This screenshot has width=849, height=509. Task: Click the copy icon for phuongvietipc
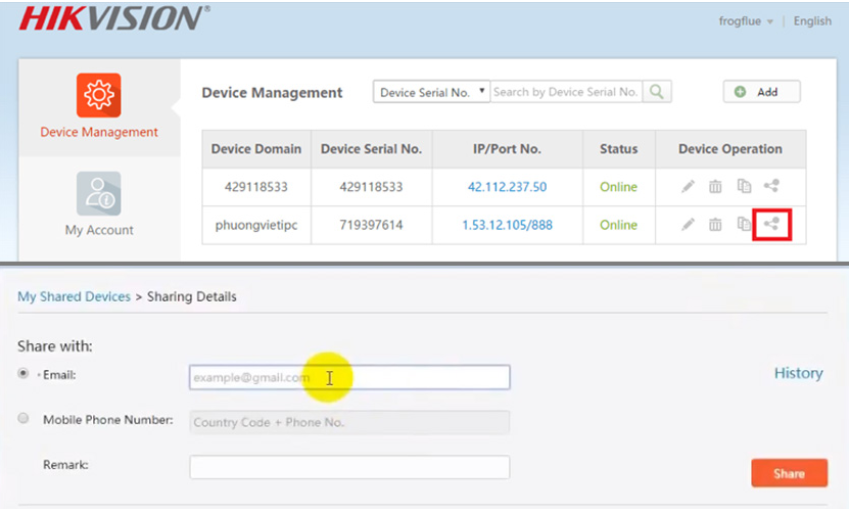pos(743,225)
